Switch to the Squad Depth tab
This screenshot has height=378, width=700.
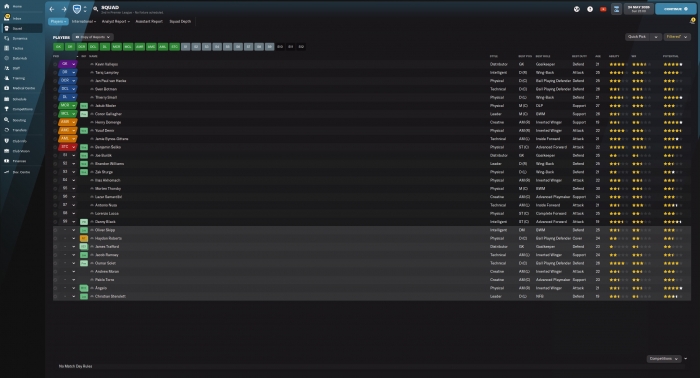click(x=180, y=21)
